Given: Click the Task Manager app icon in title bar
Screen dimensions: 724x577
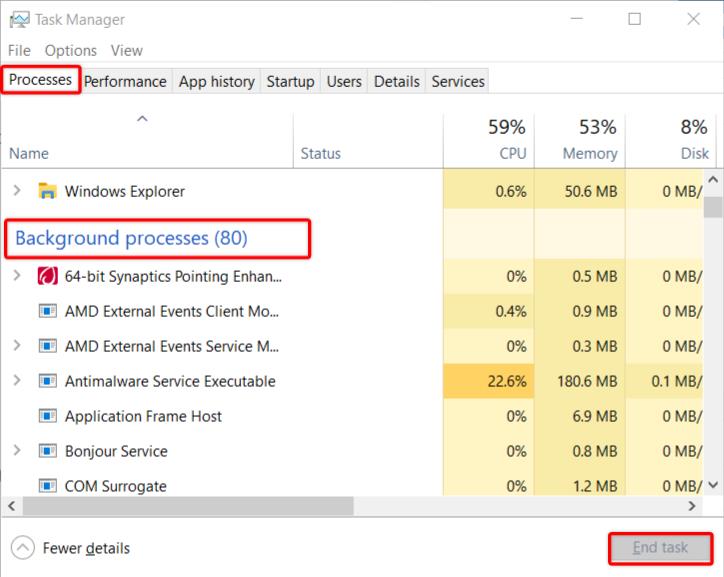Looking at the screenshot, I should pyautogui.click(x=19, y=20).
